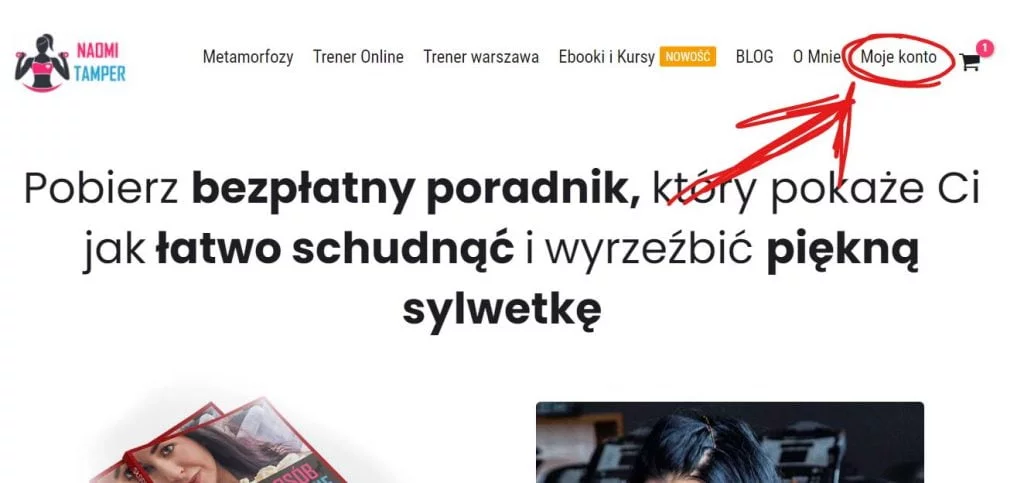
Task: Click the orange NOWOŚĆ badge
Action: coord(688,57)
